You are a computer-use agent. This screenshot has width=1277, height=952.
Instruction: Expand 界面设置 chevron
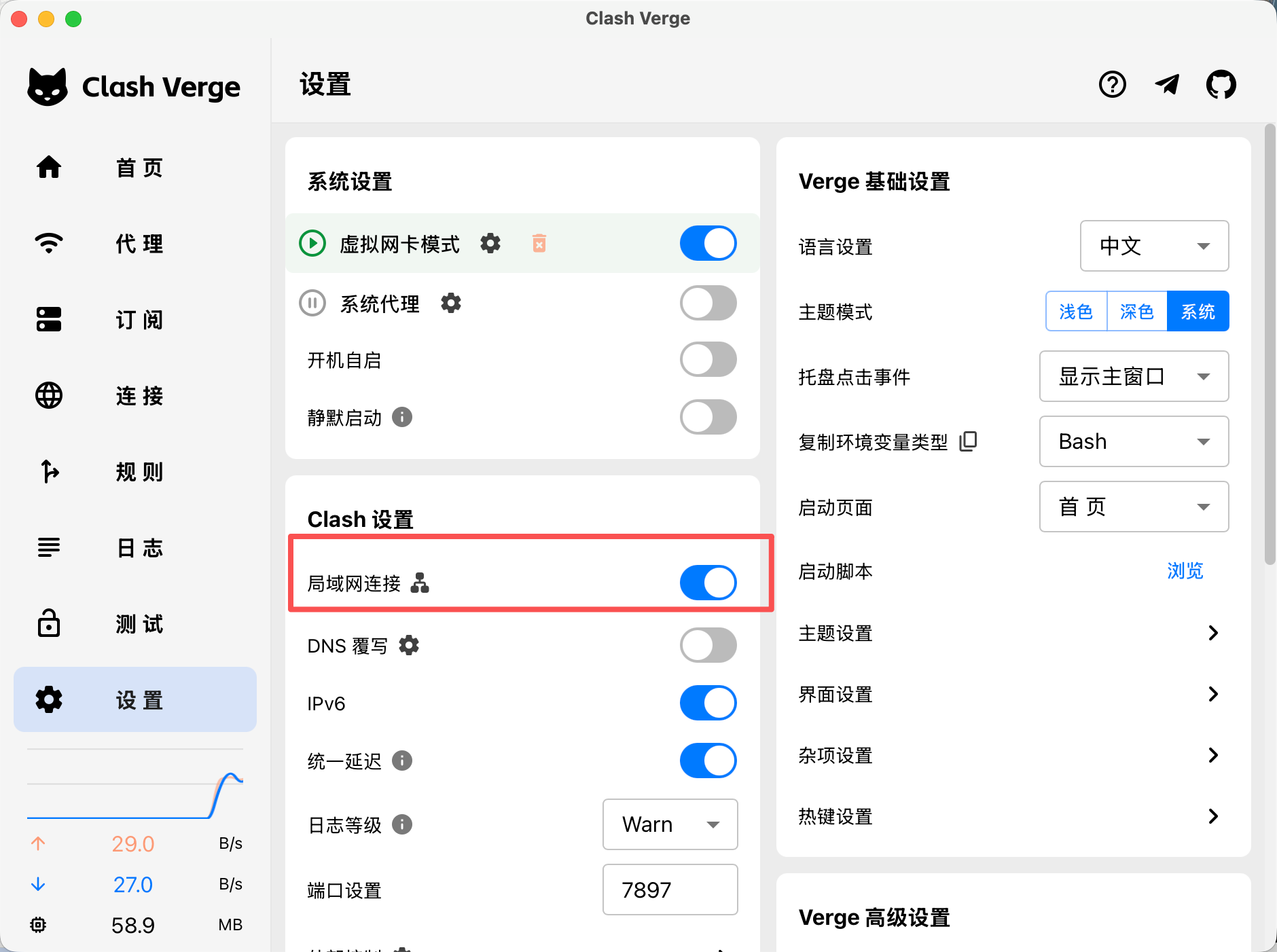(1213, 694)
